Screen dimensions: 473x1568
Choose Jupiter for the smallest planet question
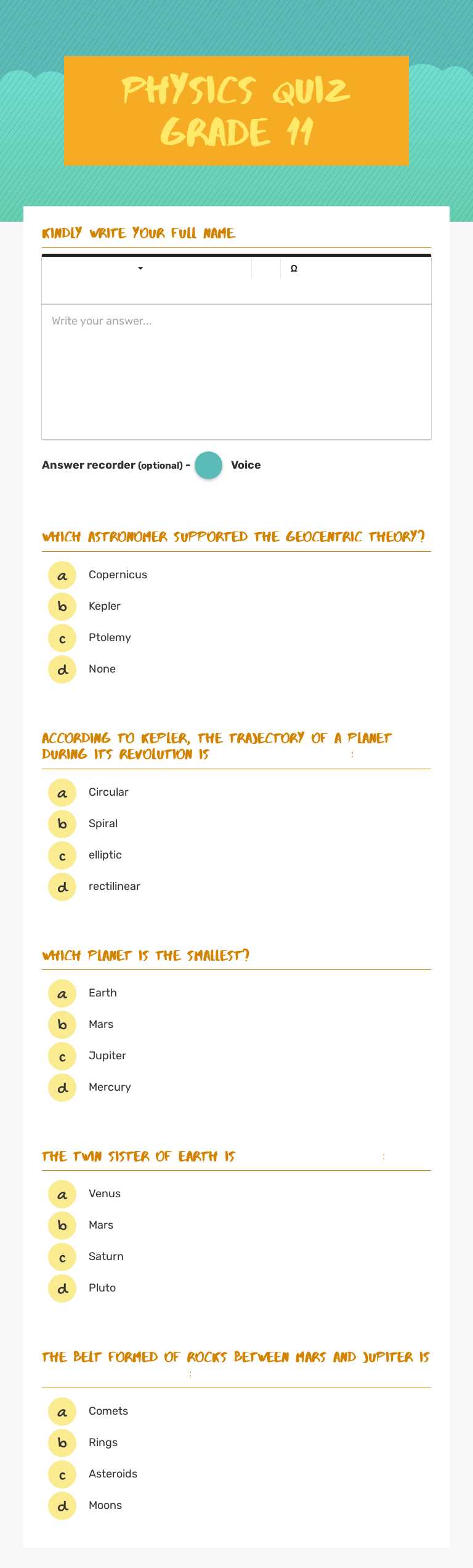62,1056
